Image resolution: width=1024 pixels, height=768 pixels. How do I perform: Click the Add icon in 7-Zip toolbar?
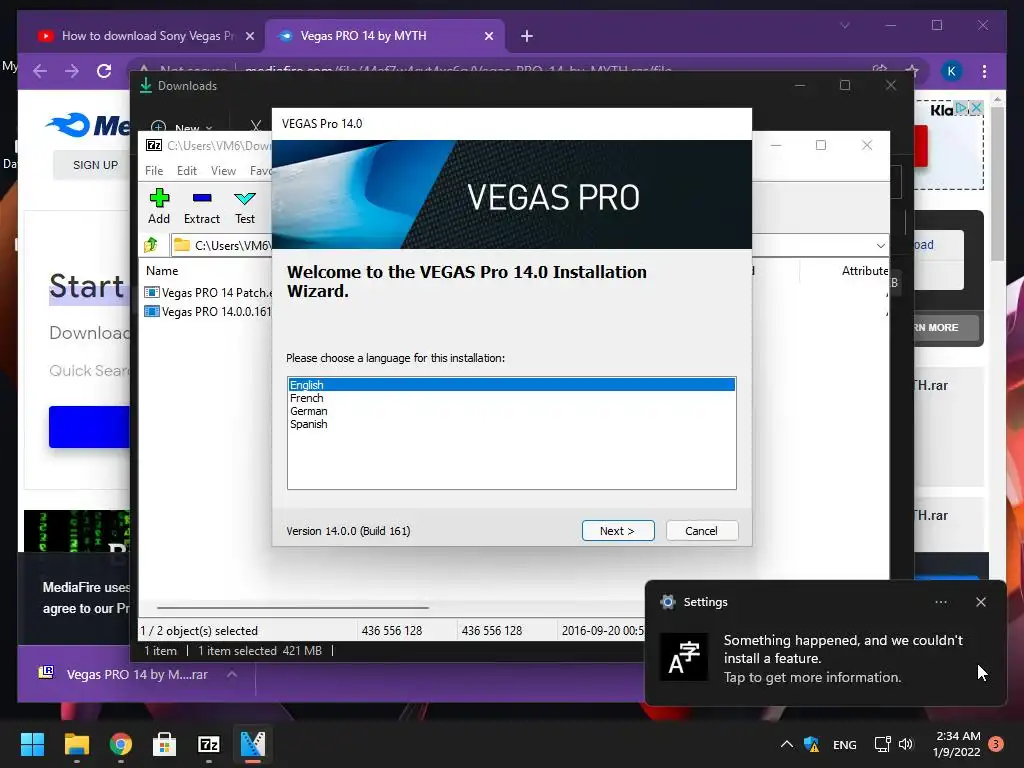[x=159, y=206]
